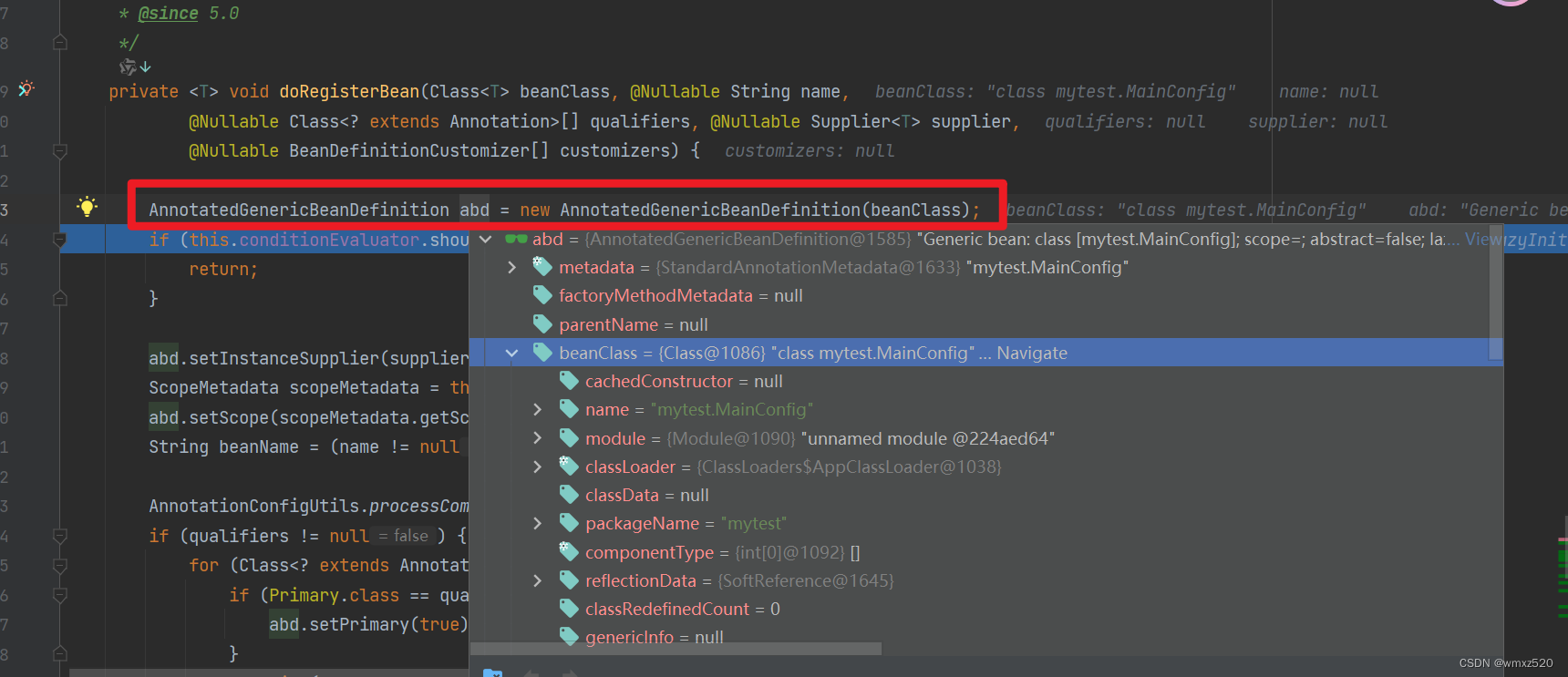This screenshot has width=1568, height=677.
Task: Click the tag icon of classData field
Action: pos(569,494)
